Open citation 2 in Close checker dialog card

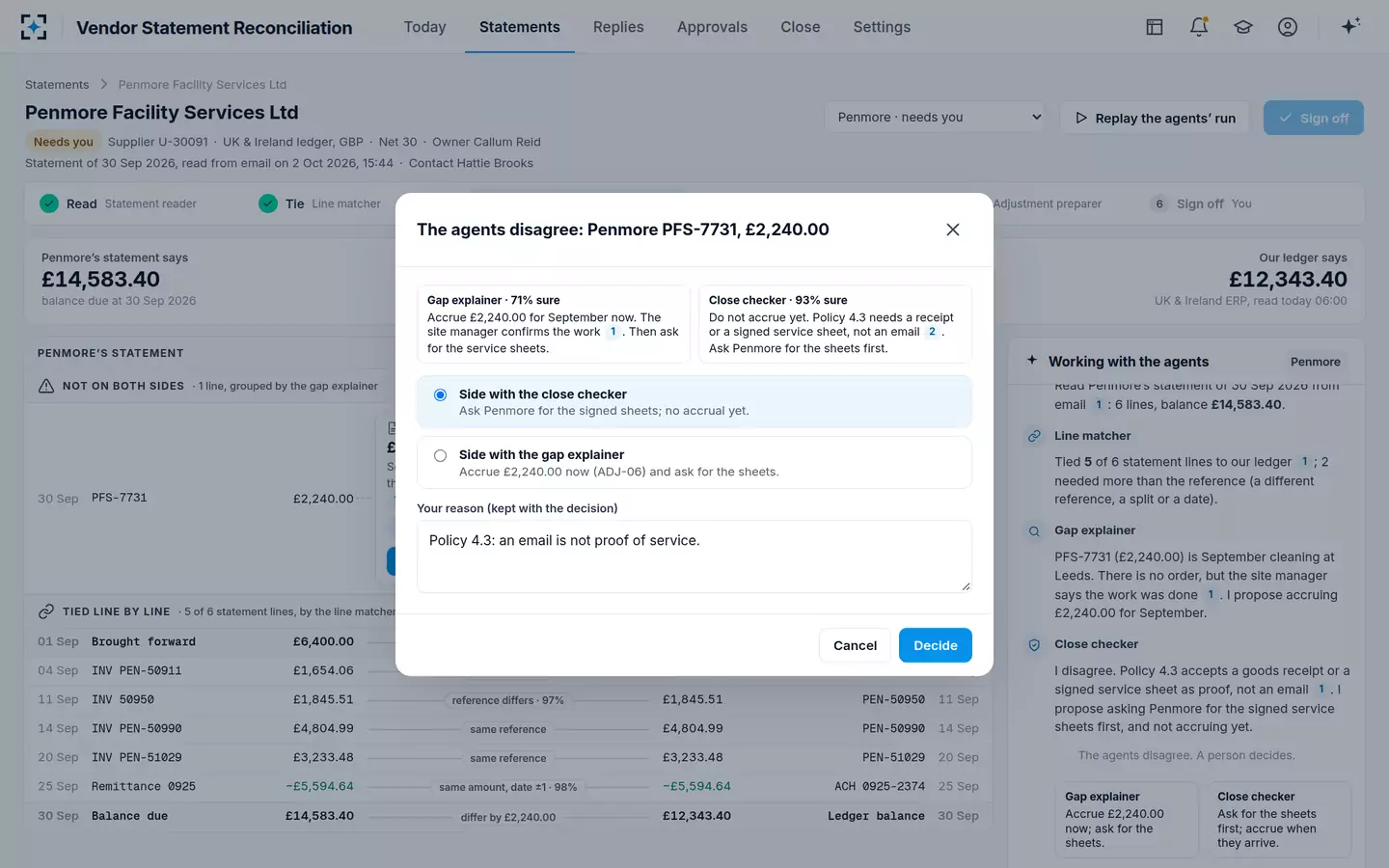(x=932, y=332)
